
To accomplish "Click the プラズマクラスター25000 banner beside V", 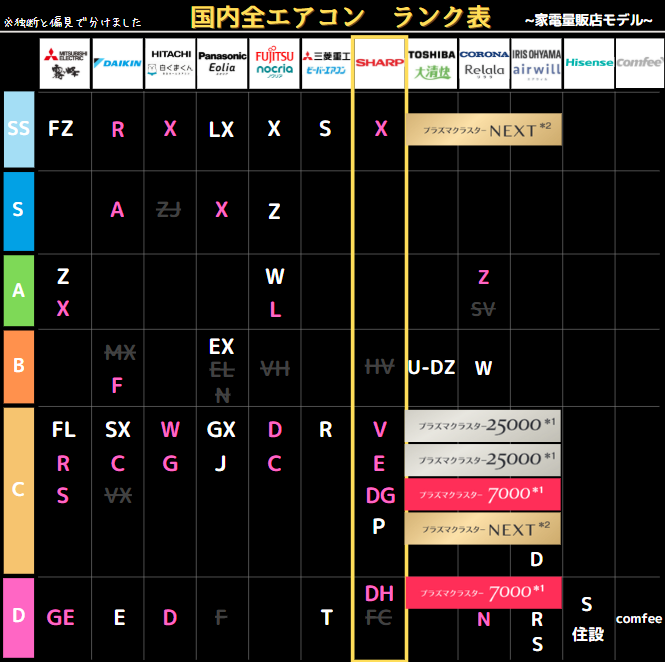I will (x=483, y=426).
